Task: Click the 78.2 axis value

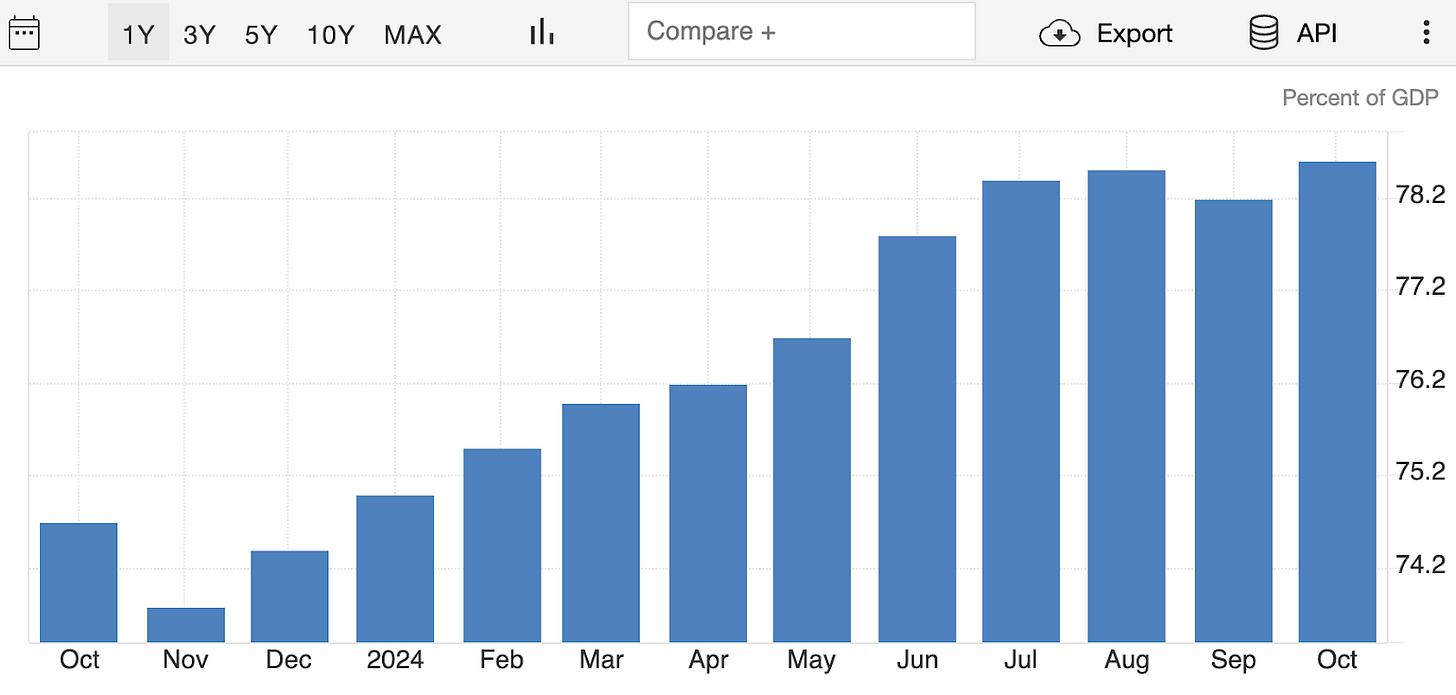Action: coord(1421,194)
